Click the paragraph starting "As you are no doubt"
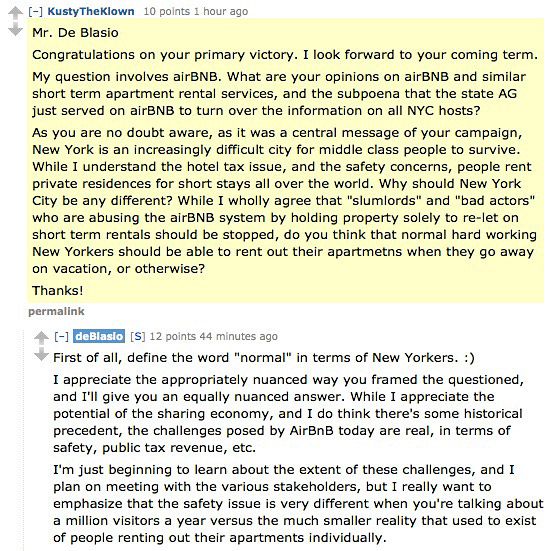The width and height of the screenshot is (560, 551). (284, 200)
